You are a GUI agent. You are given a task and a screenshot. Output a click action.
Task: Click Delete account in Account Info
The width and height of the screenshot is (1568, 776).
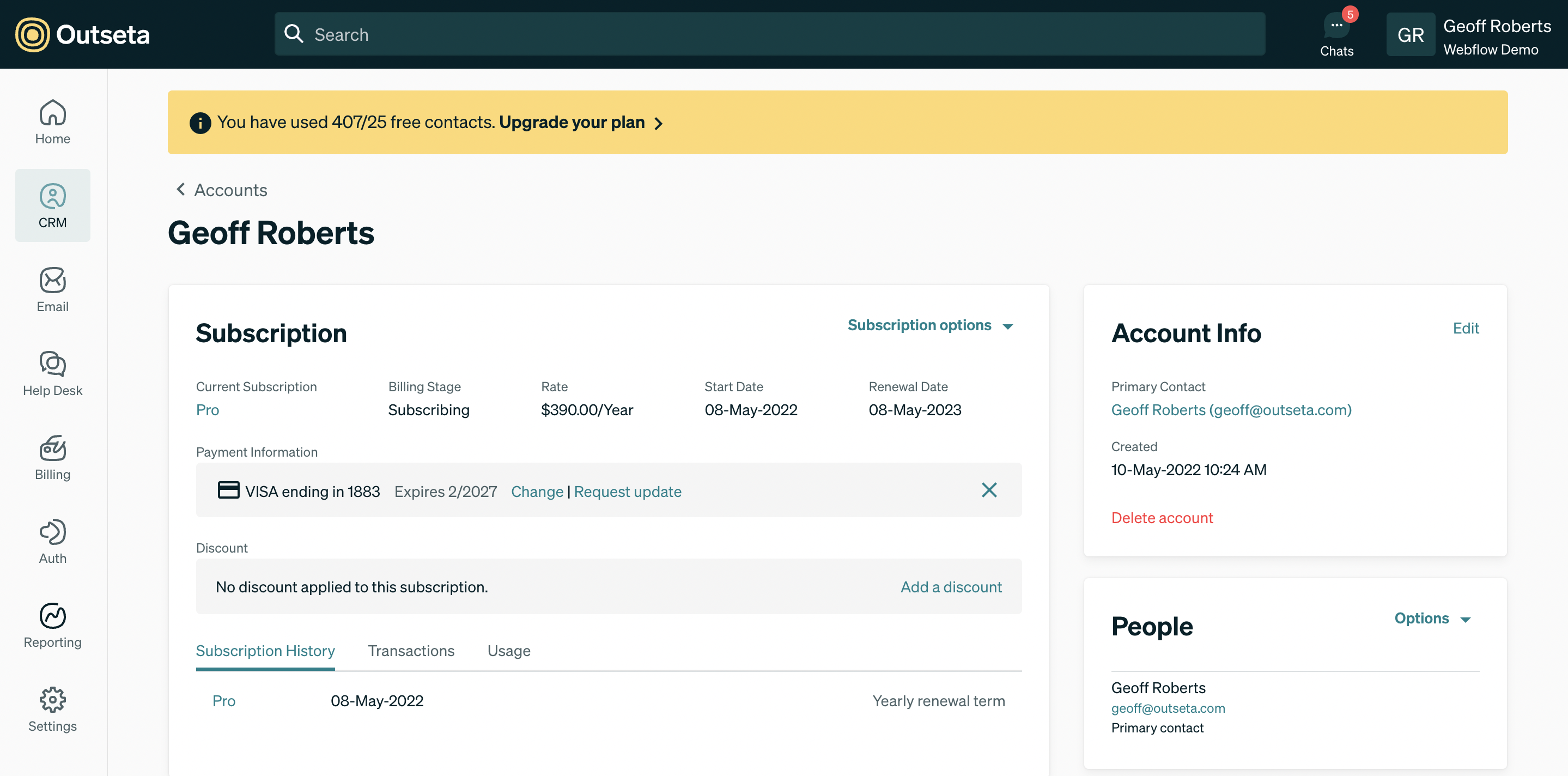click(x=1162, y=517)
